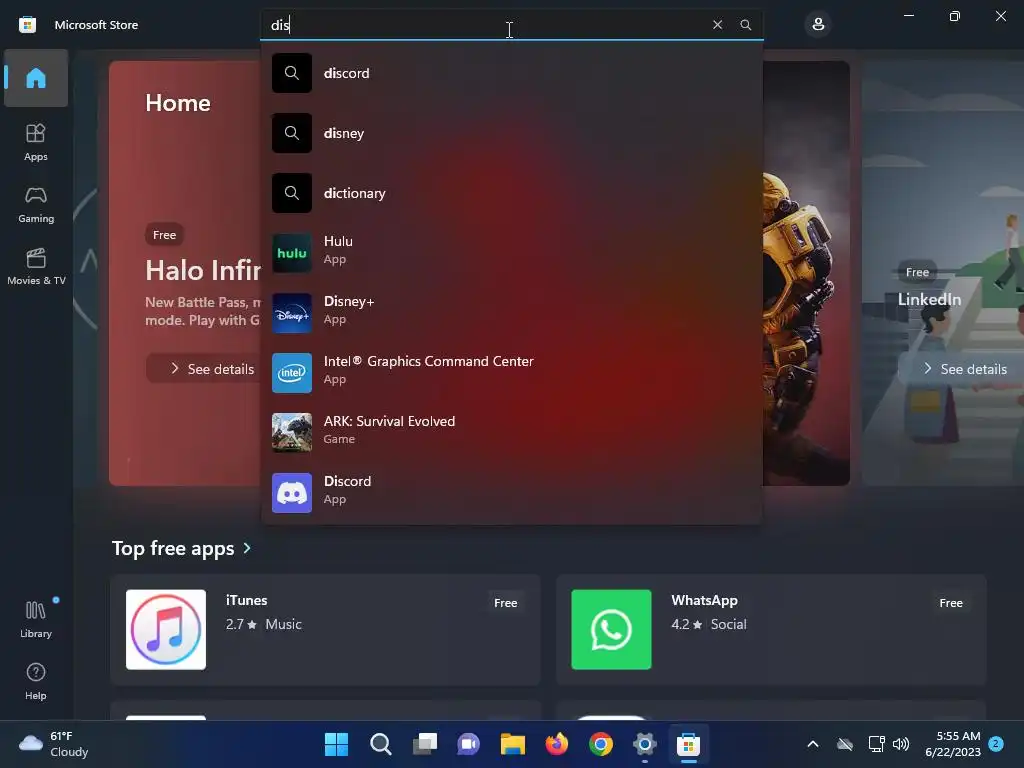The height and width of the screenshot is (768, 1024).
Task: Open the Discord app result
Action: coord(511,493)
